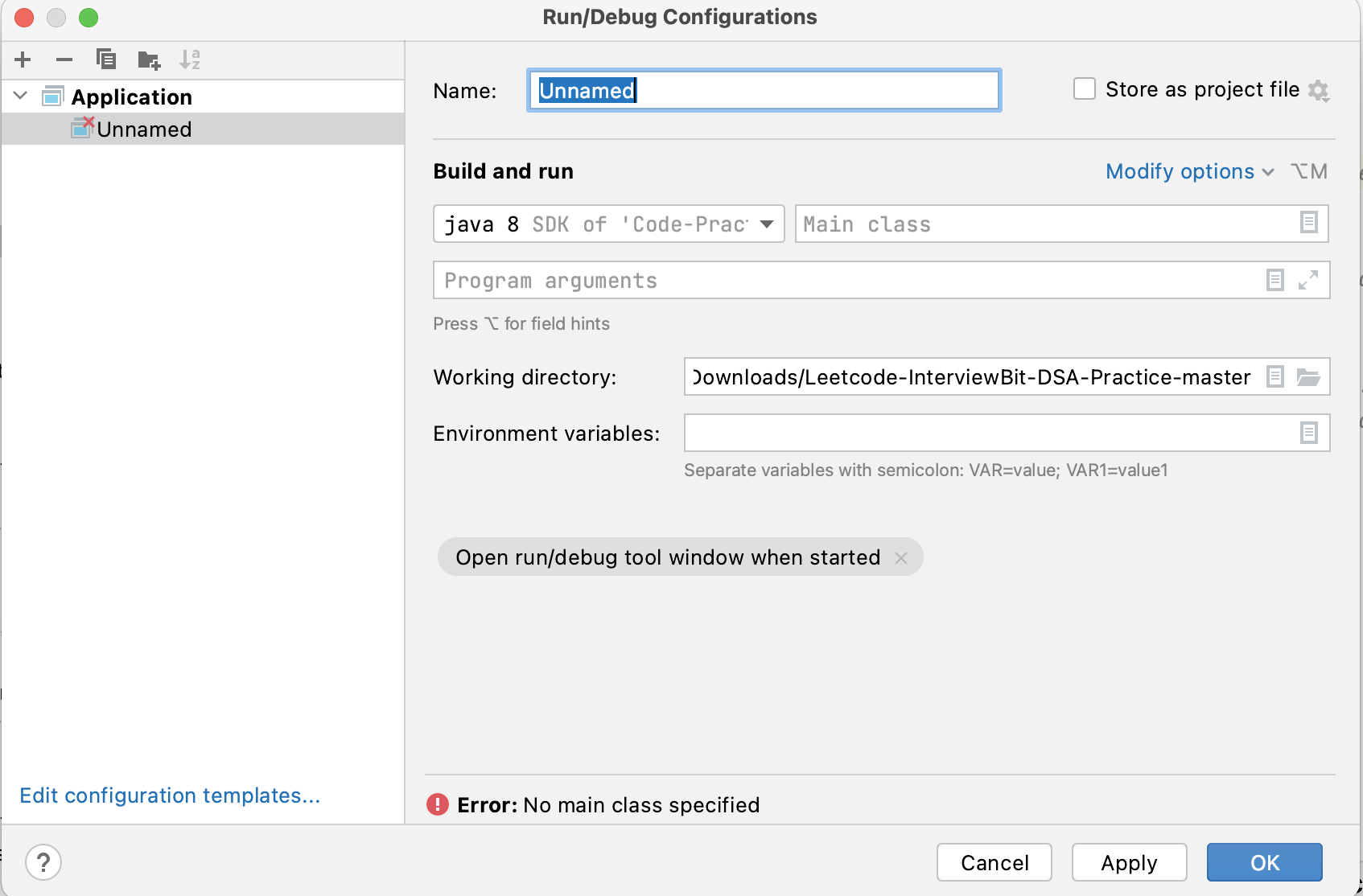Open the Working directory folder browse icon
Image resolution: width=1363 pixels, height=896 pixels.
1308,376
